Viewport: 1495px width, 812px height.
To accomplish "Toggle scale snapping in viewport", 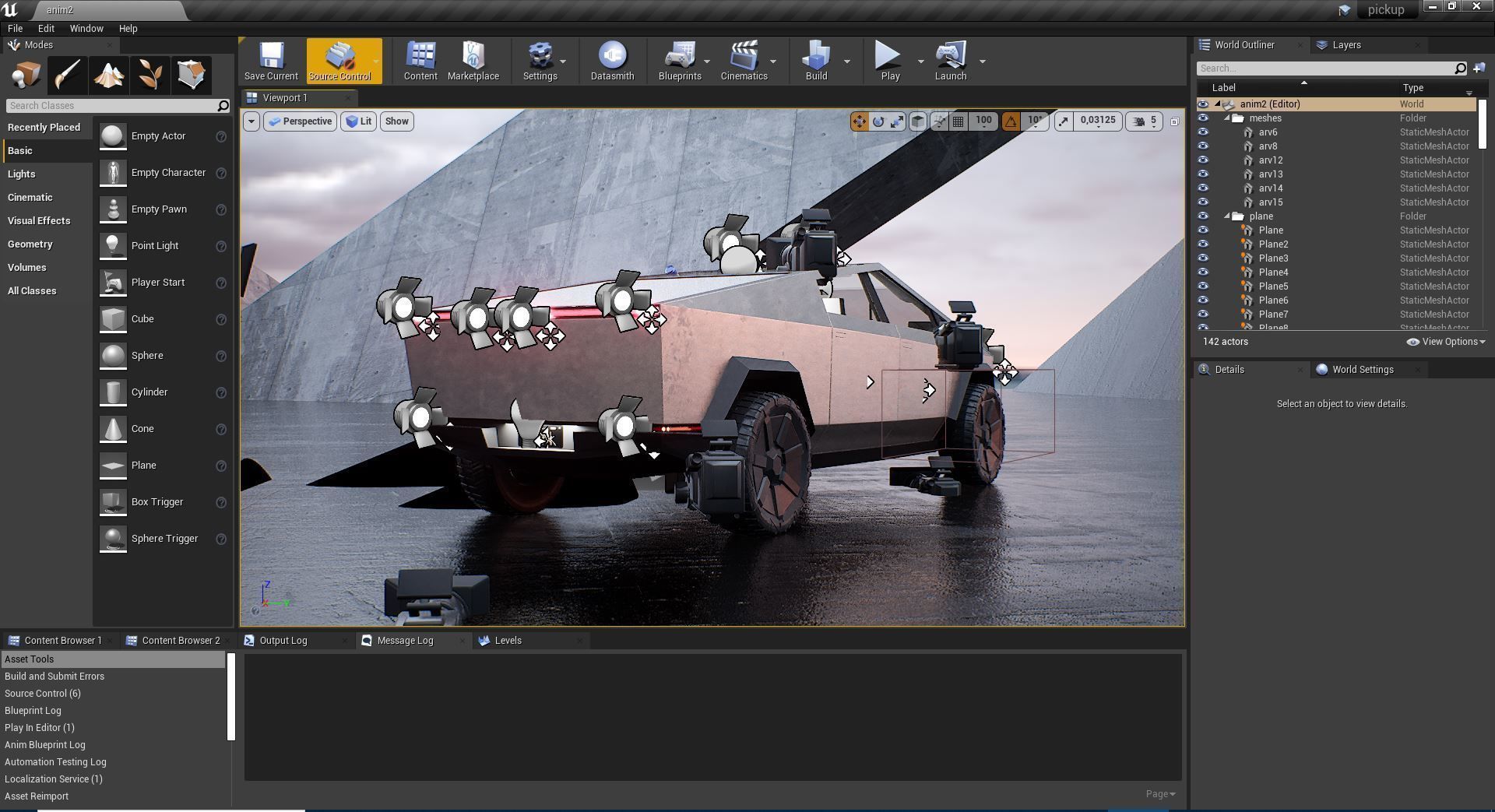I will pyautogui.click(x=1064, y=121).
